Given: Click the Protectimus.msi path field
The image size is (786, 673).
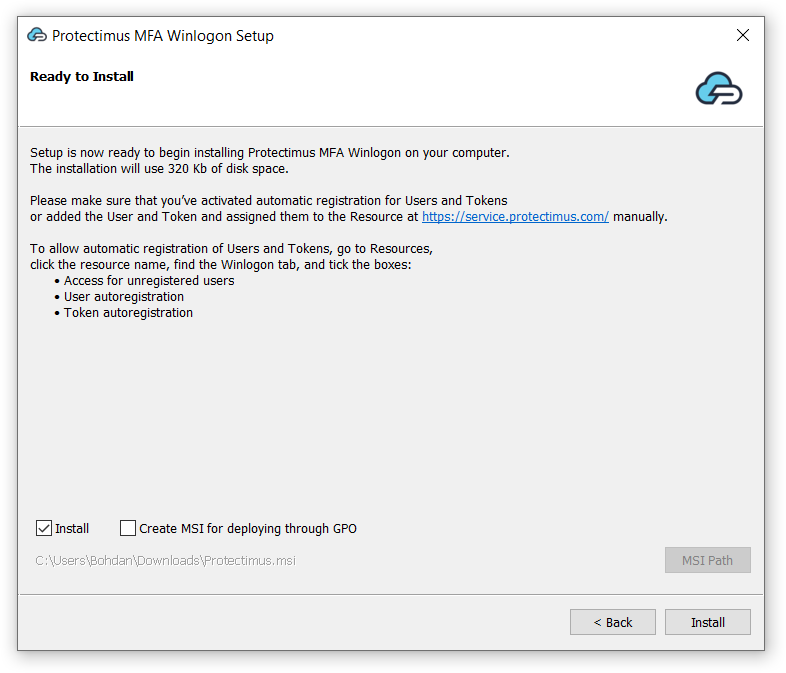Looking at the screenshot, I should point(165,560).
